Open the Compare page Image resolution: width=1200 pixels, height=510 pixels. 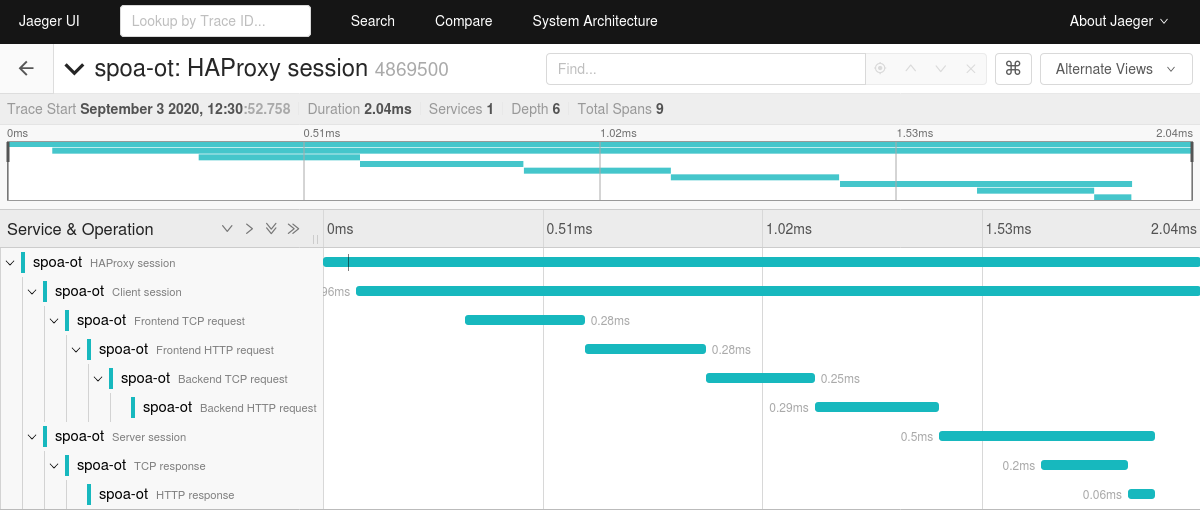click(464, 21)
